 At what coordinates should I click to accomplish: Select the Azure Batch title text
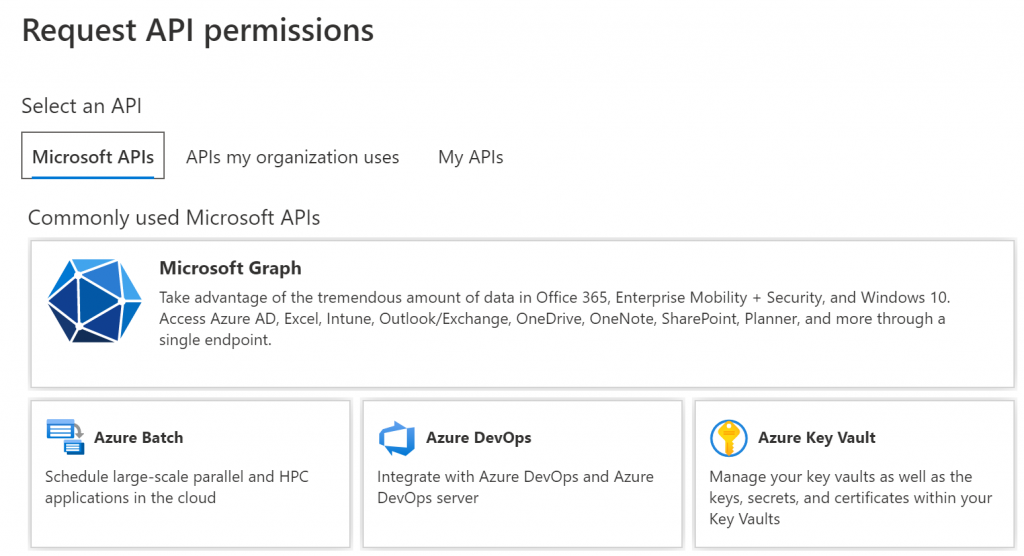[138, 438]
